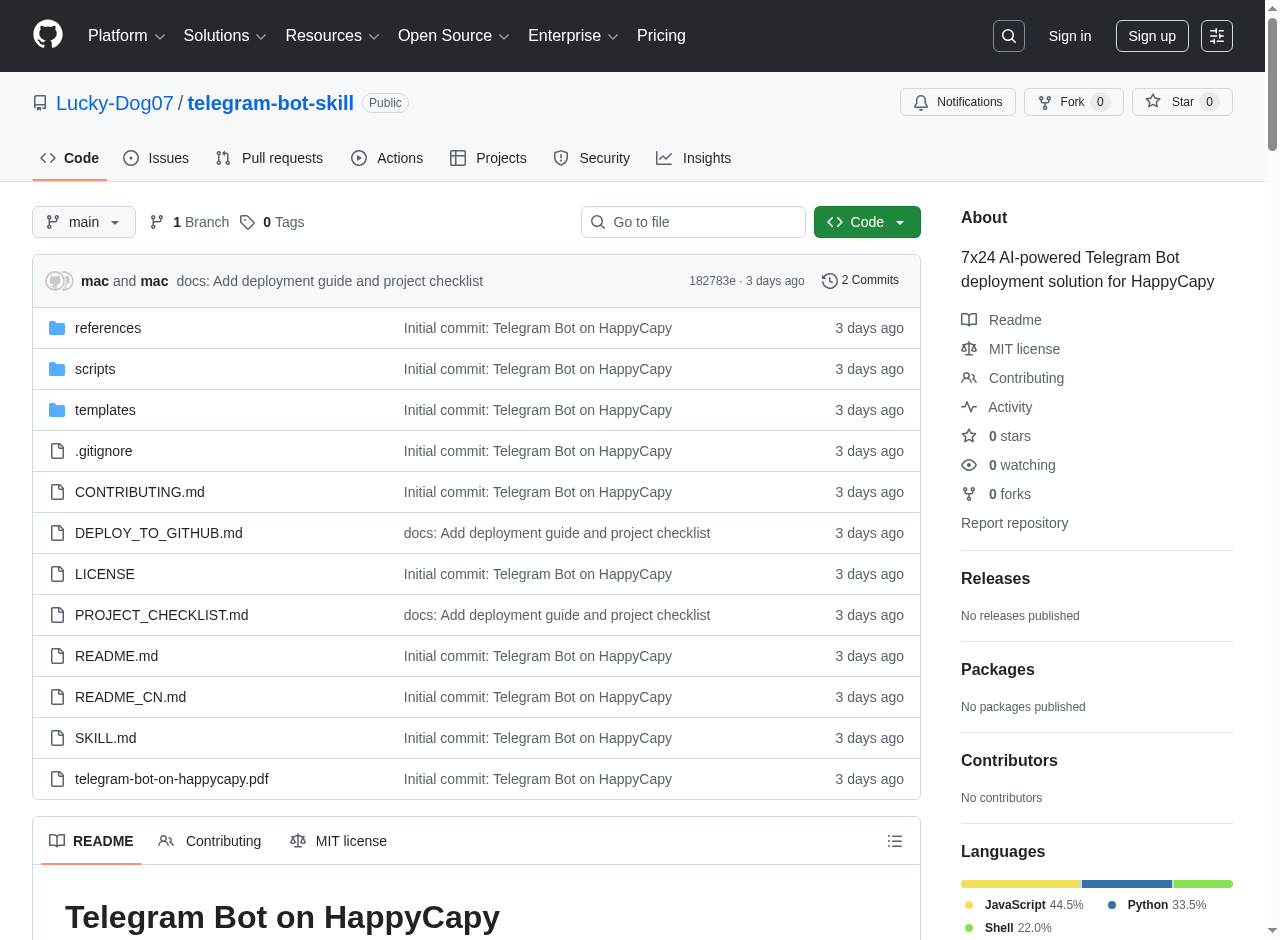
Task: Click the MIT license scales icon
Action: coord(969,348)
